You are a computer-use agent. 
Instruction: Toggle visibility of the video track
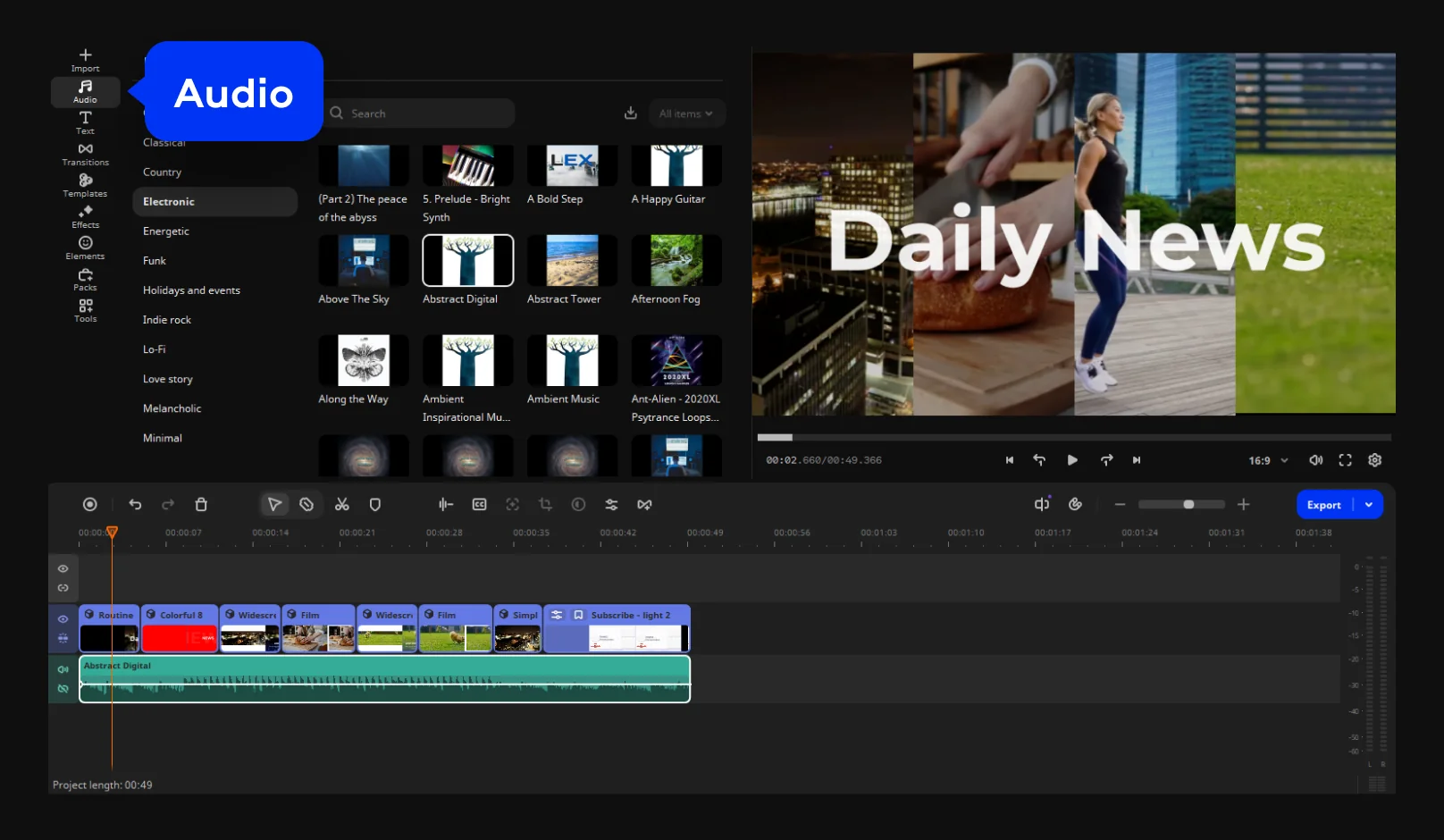coord(63,618)
